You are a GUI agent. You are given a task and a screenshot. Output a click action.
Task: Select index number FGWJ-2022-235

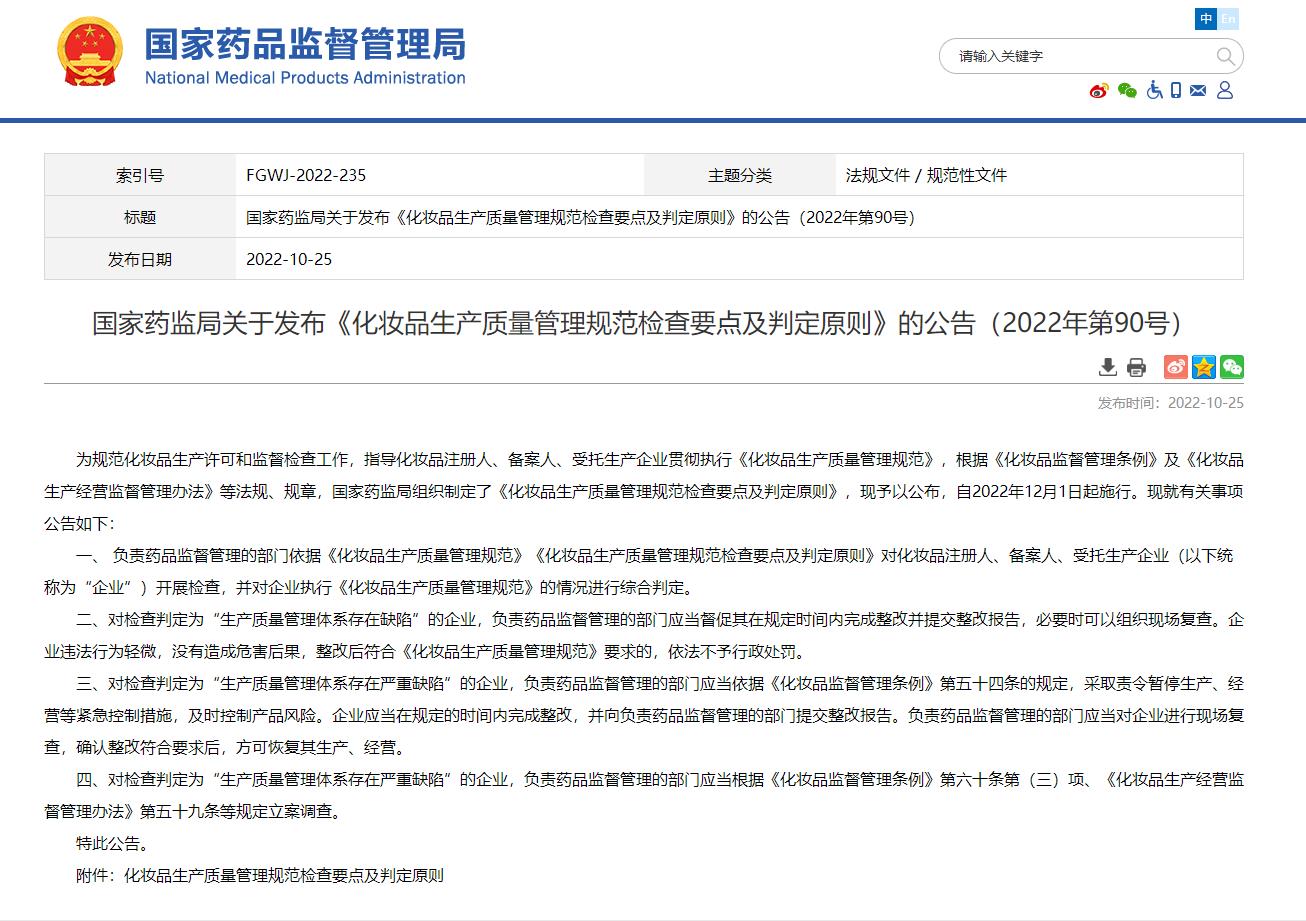tap(306, 175)
